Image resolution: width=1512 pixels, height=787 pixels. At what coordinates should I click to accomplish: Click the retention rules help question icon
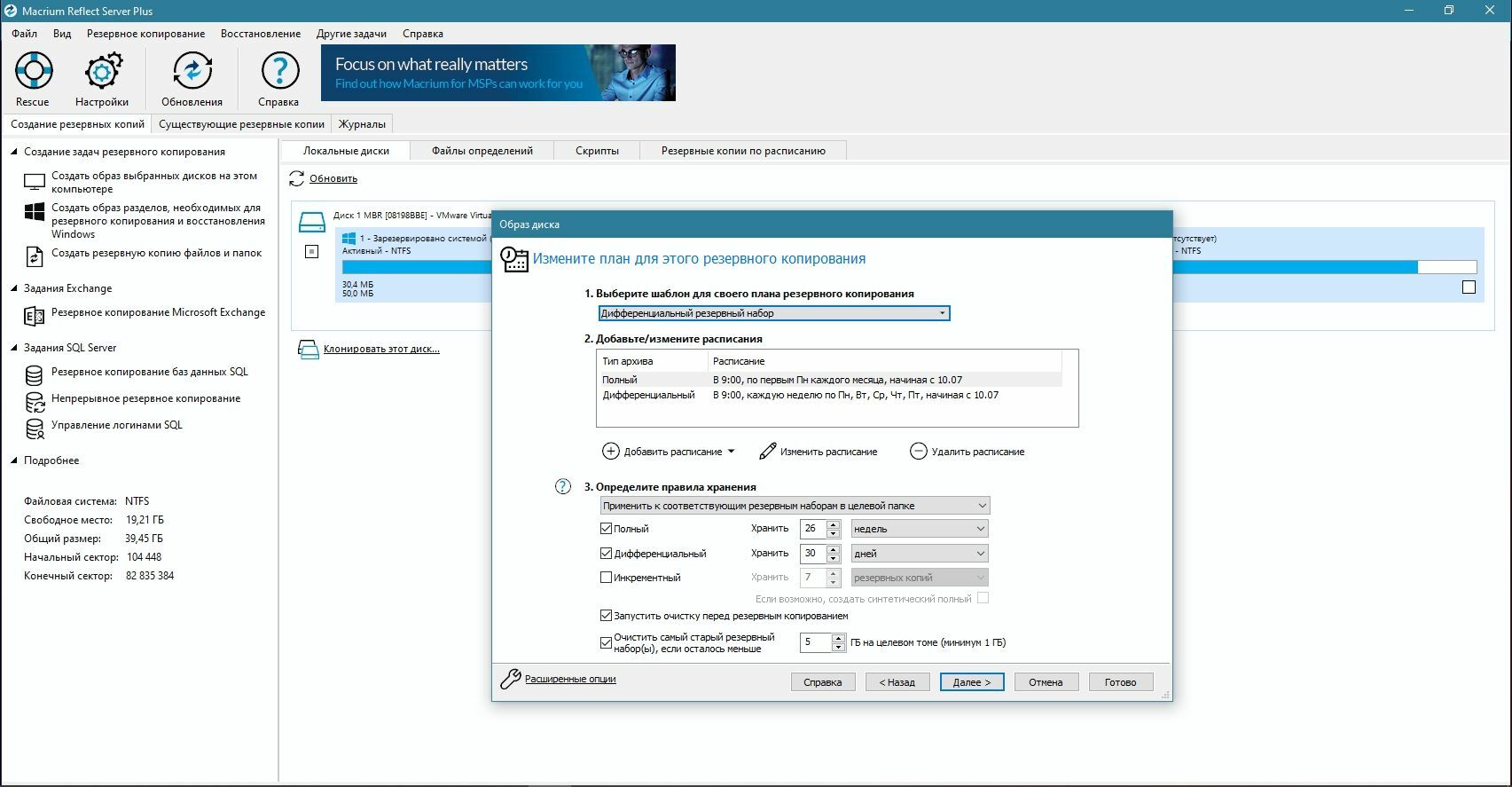point(563,486)
